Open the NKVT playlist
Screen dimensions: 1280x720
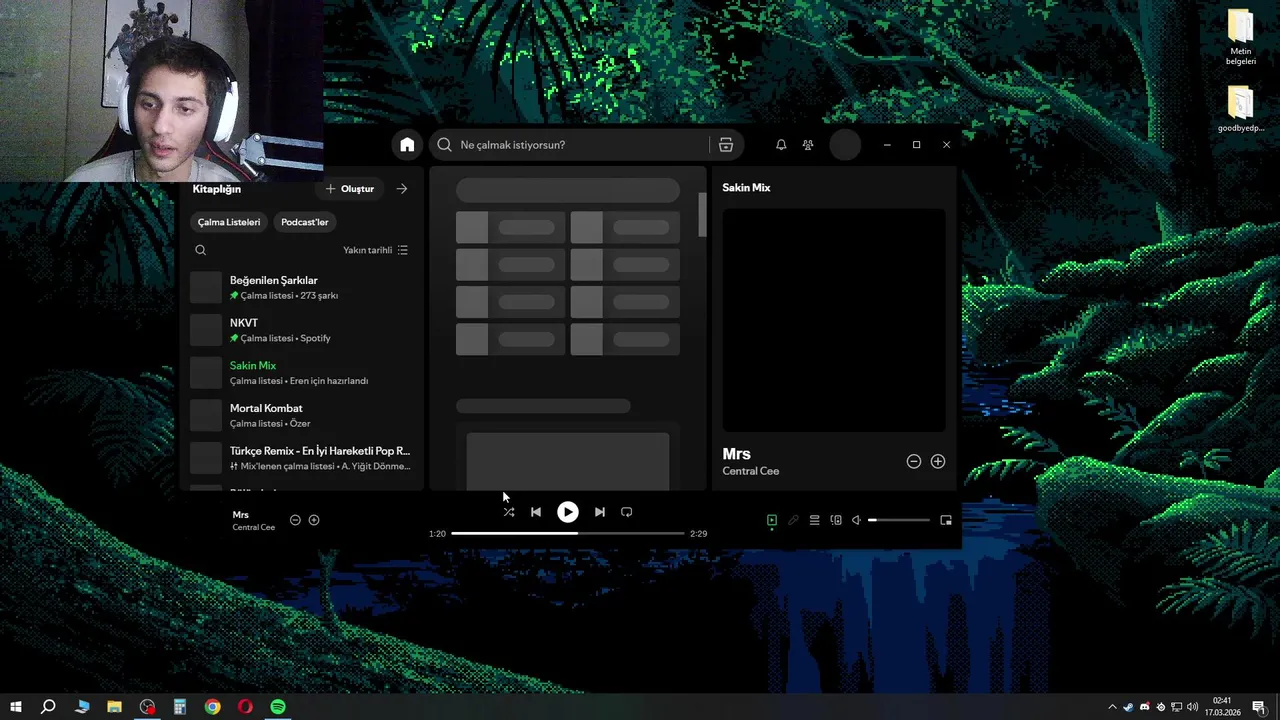(300, 330)
